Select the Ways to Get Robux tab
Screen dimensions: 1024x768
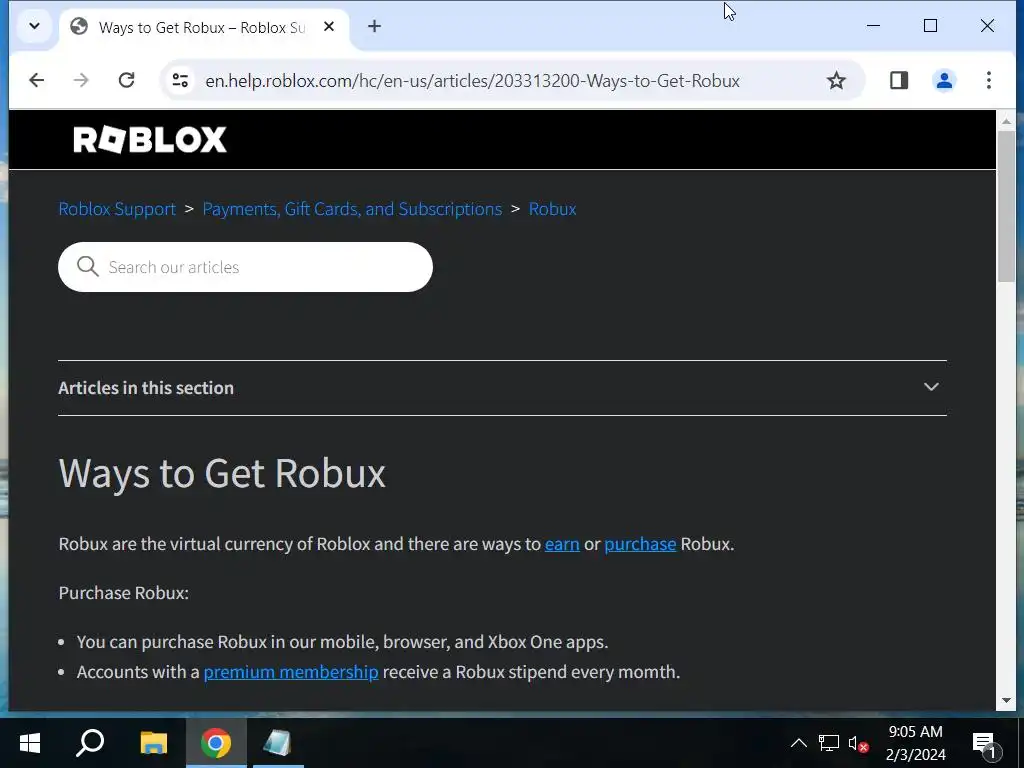click(202, 27)
